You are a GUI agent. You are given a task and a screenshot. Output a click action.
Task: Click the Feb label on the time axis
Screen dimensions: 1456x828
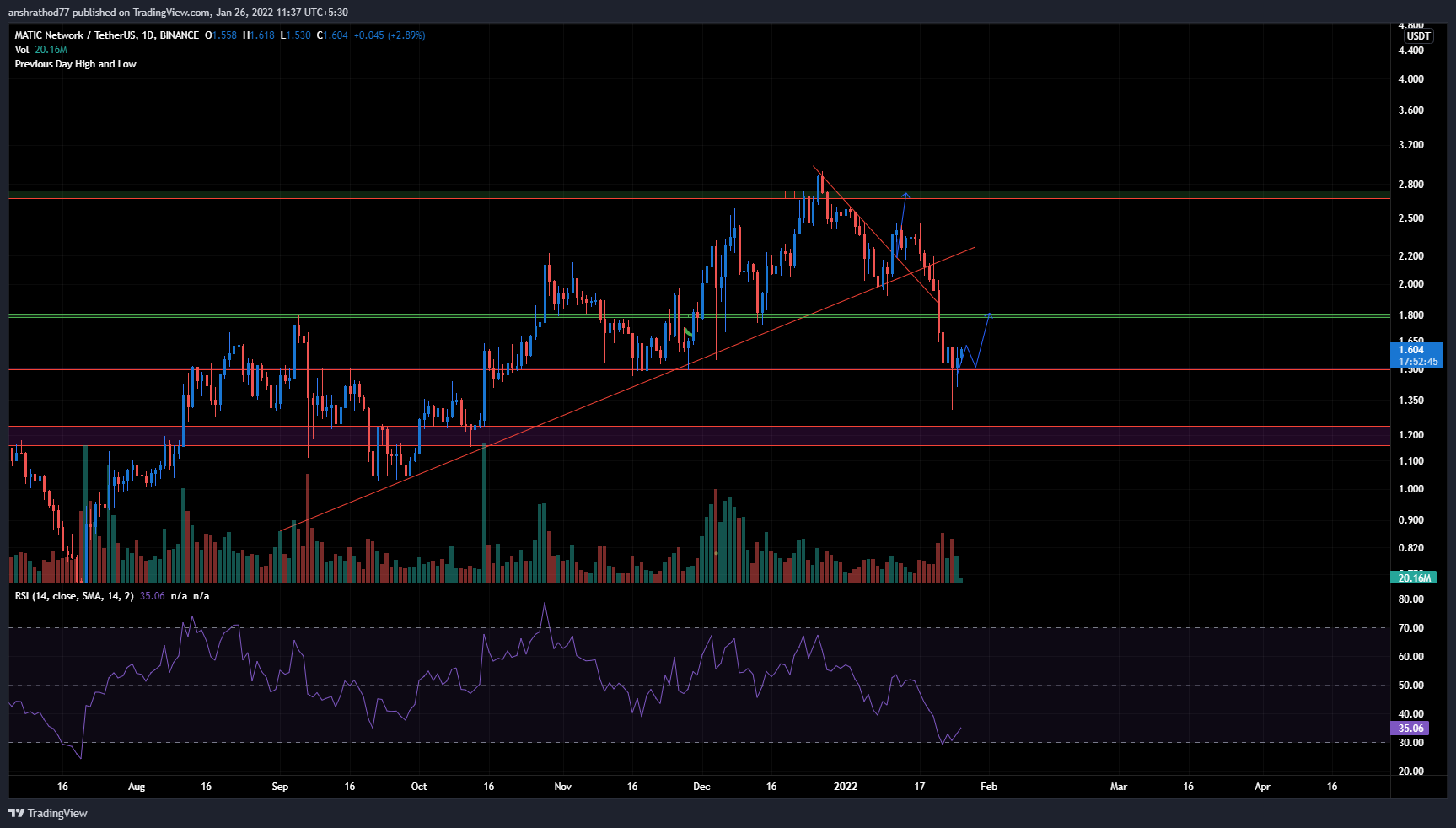(x=989, y=787)
